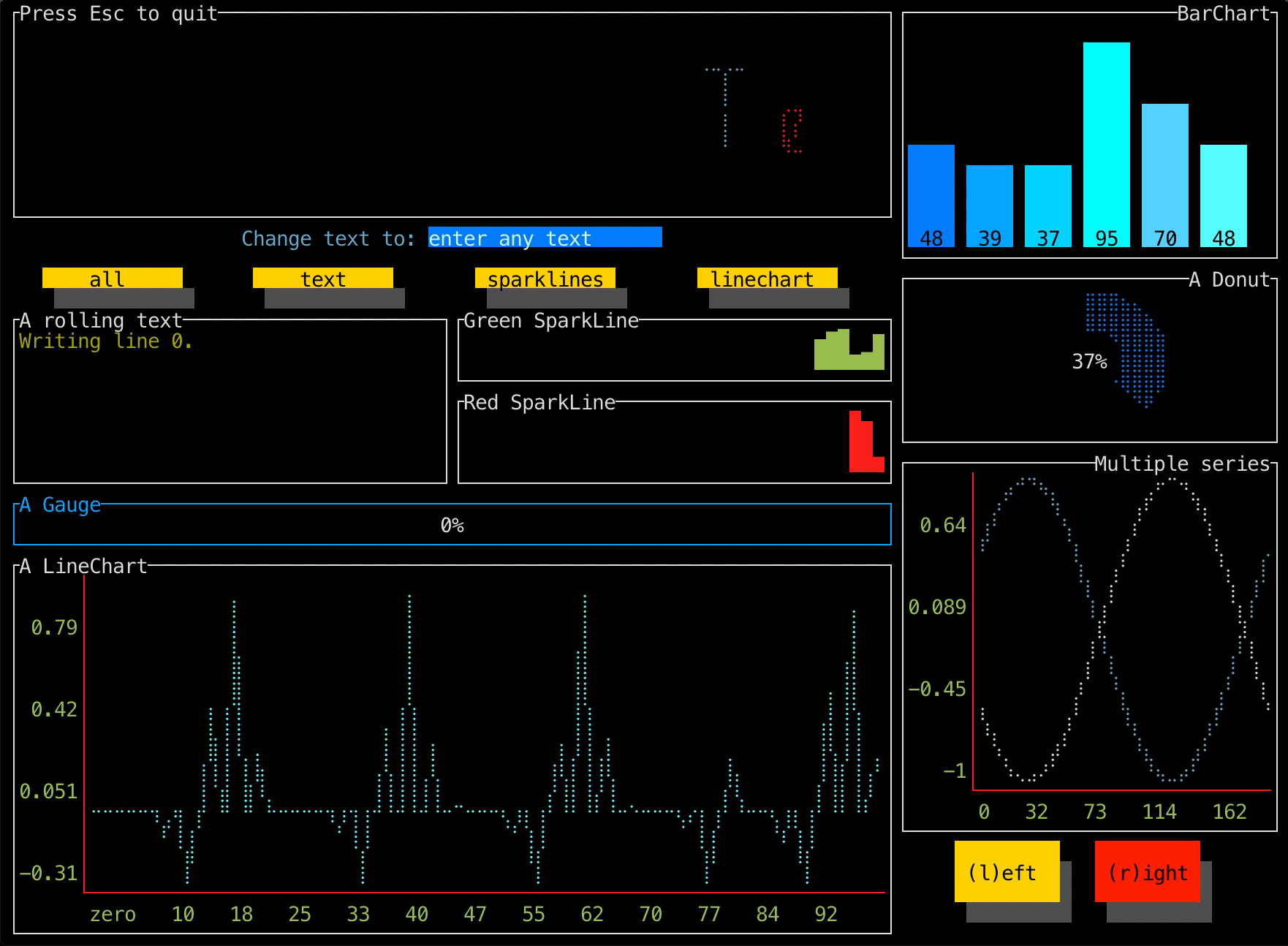The width and height of the screenshot is (1288, 946).
Task: Click the 162 x-axis label
Action: tap(1230, 811)
